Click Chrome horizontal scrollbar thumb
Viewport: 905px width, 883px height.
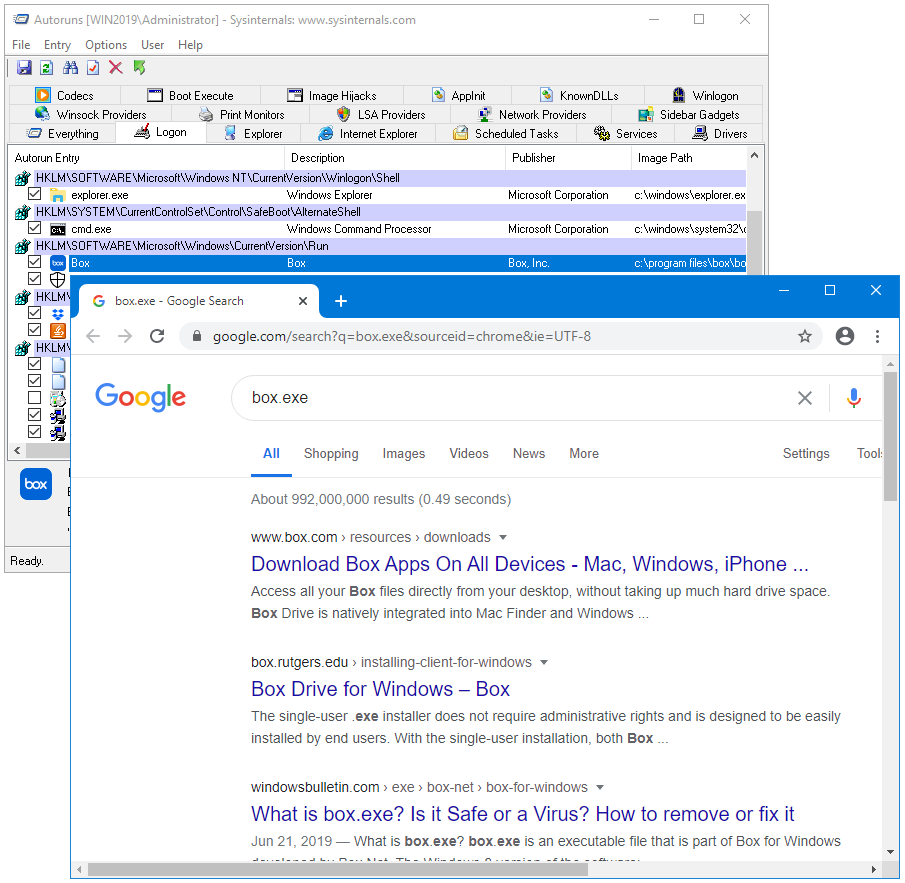tap(338, 869)
